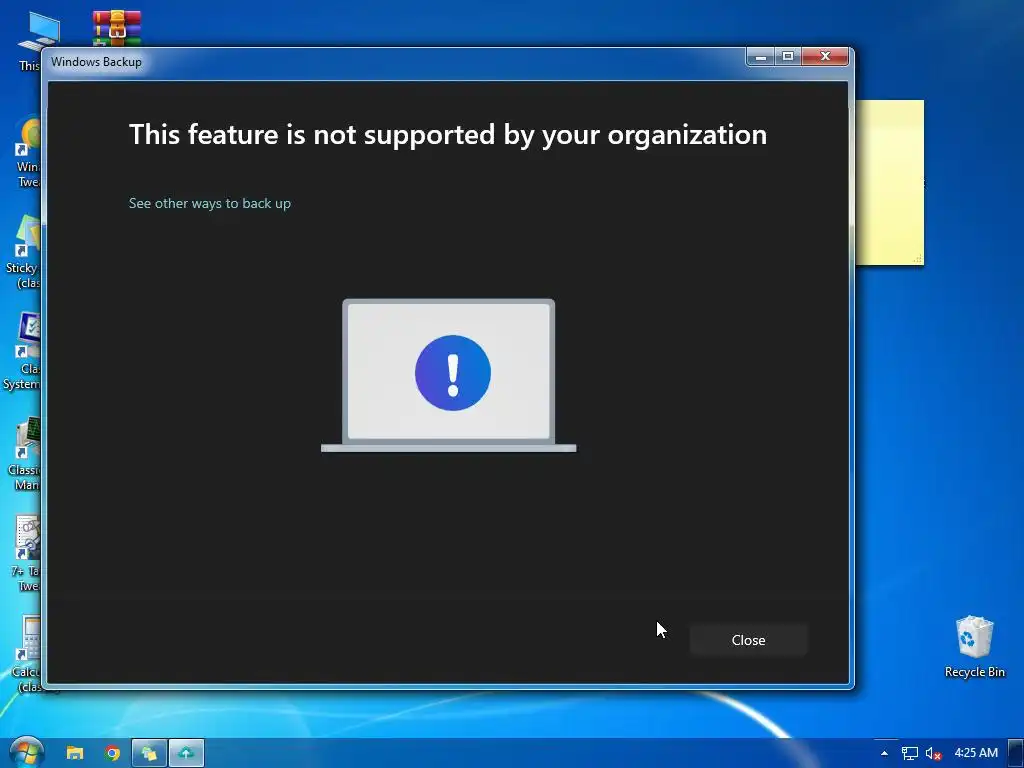Open File Explorer from the taskbar
This screenshot has width=1024, height=768.
74,753
